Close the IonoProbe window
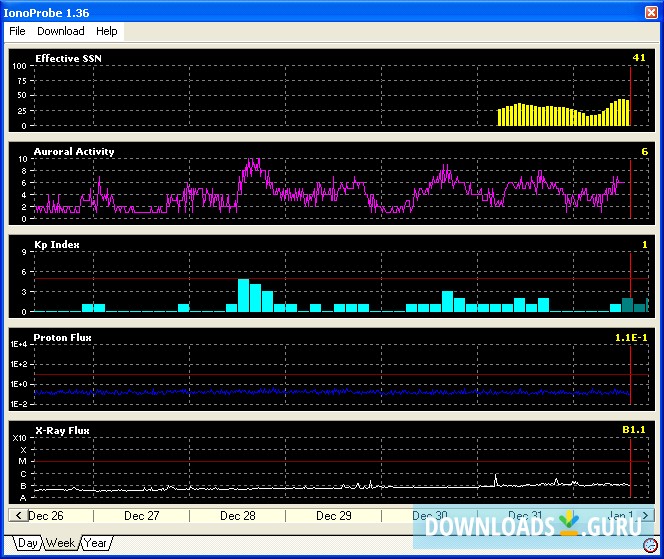The width and height of the screenshot is (664, 559). point(650,10)
